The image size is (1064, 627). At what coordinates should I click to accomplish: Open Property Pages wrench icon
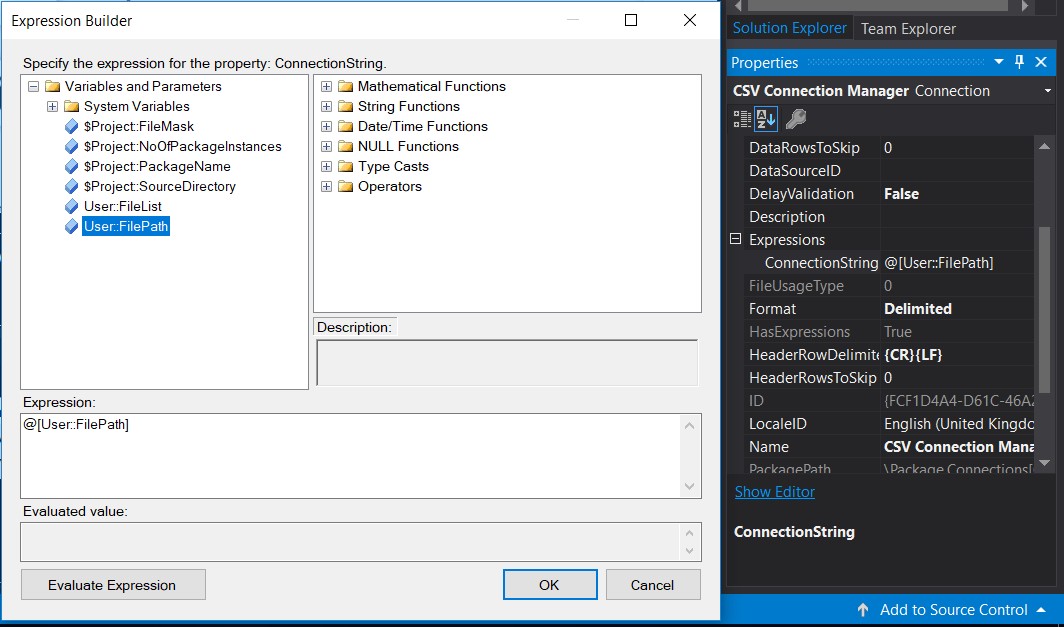click(x=796, y=119)
